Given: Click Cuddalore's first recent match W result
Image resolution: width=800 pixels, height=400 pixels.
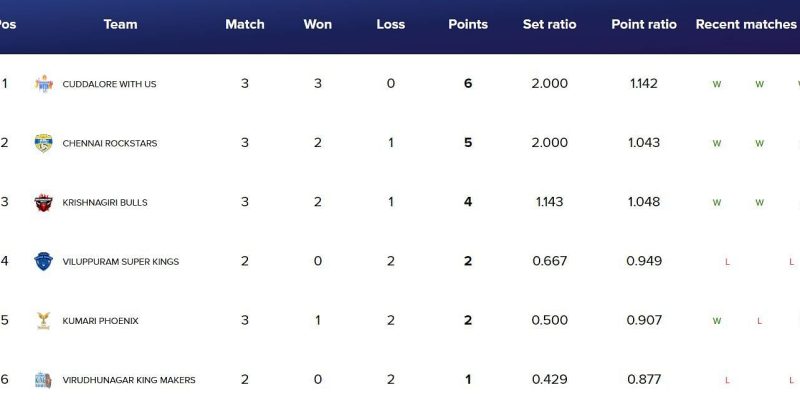Looking at the screenshot, I should 716,84.
